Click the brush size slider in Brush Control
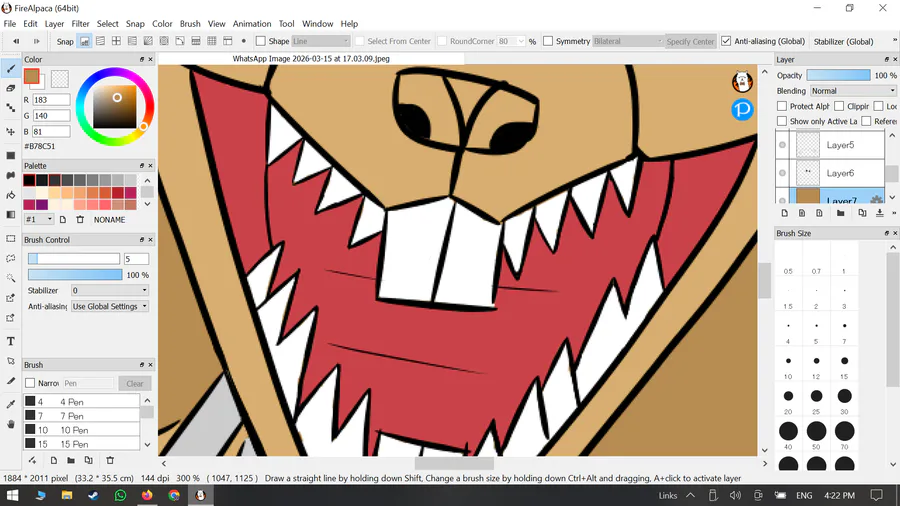The width and height of the screenshot is (900, 506). pos(74,259)
